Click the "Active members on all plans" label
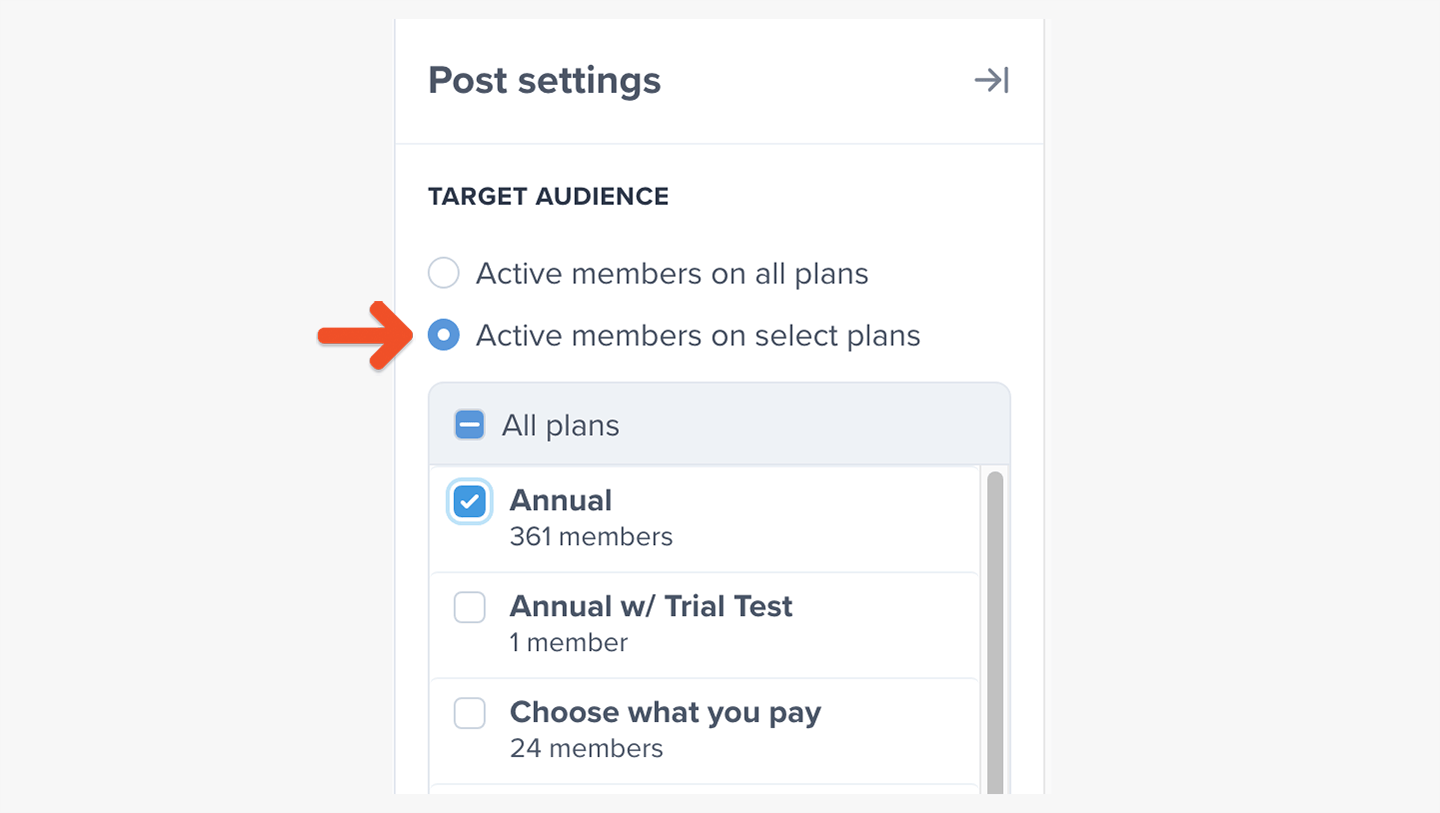This screenshot has height=813, width=1440. [x=672, y=274]
